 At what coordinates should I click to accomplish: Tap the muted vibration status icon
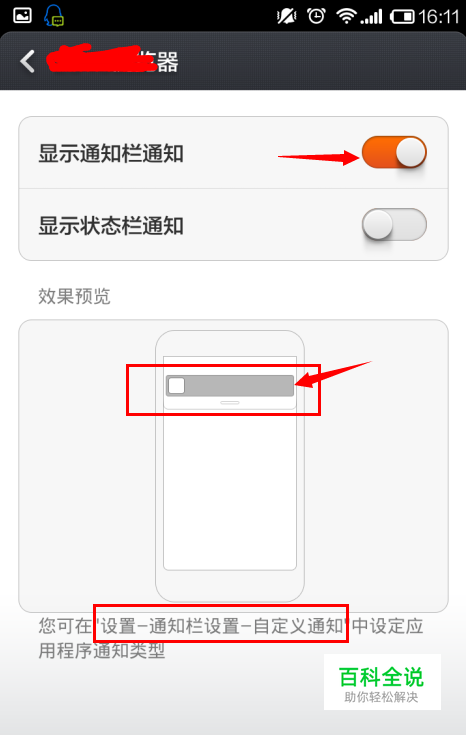tap(286, 17)
